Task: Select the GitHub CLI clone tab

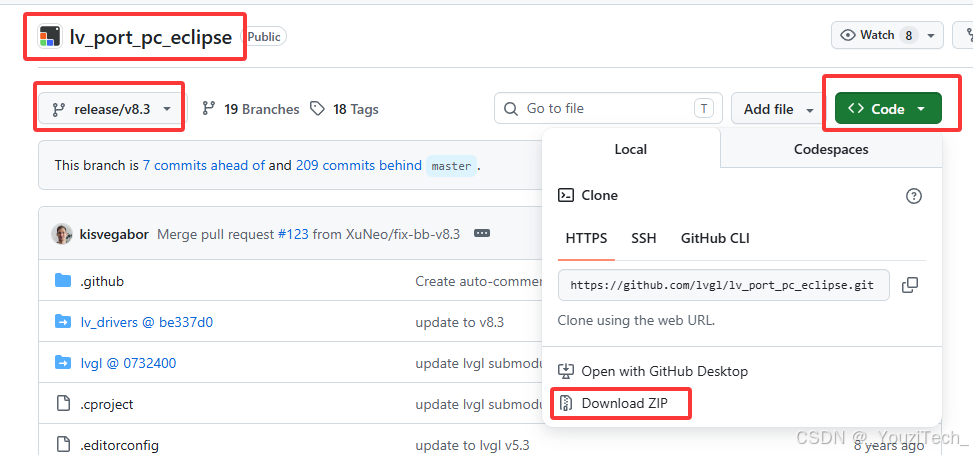Action: [x=715, y=238]
